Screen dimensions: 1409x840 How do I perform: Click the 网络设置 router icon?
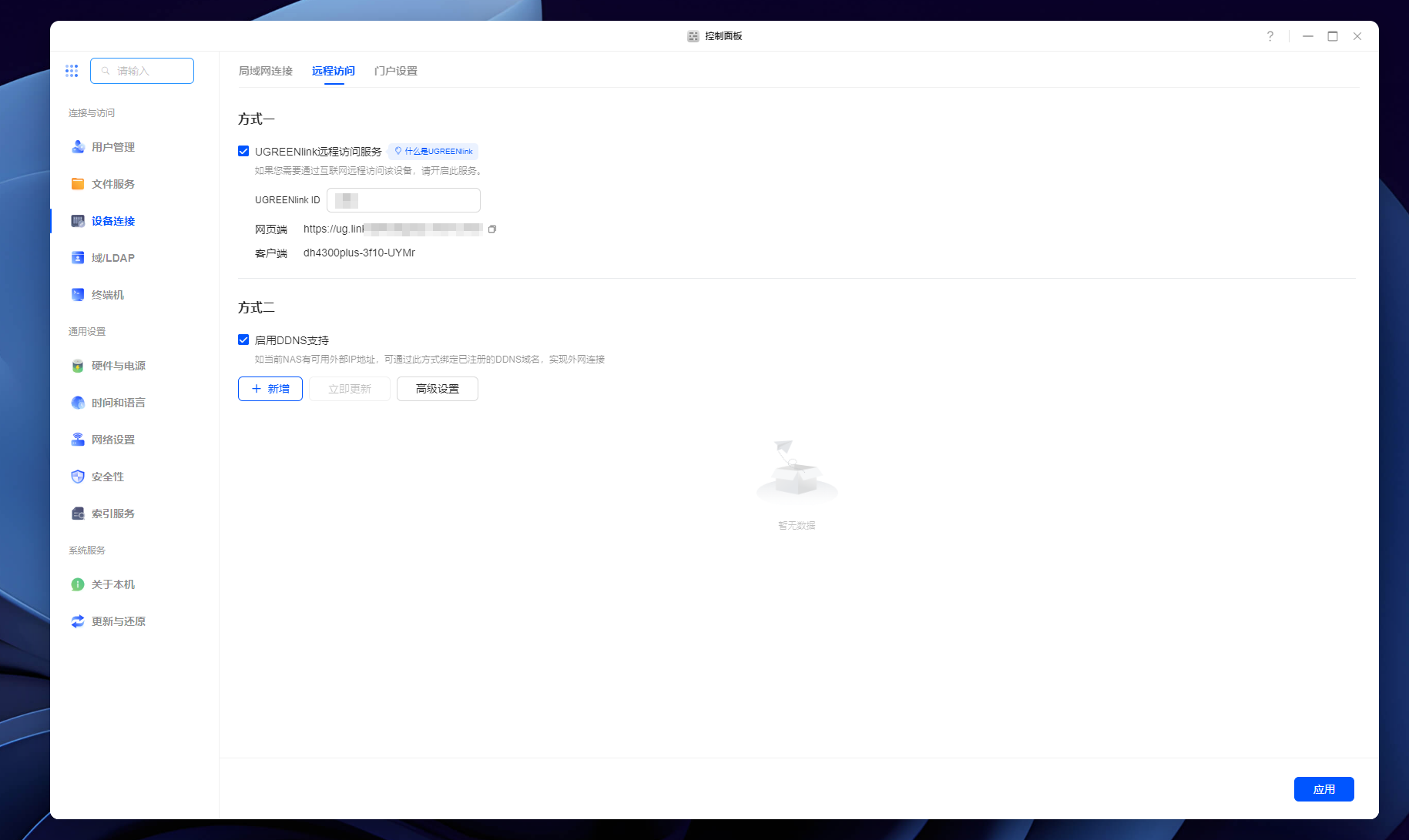tap(78, 440)
